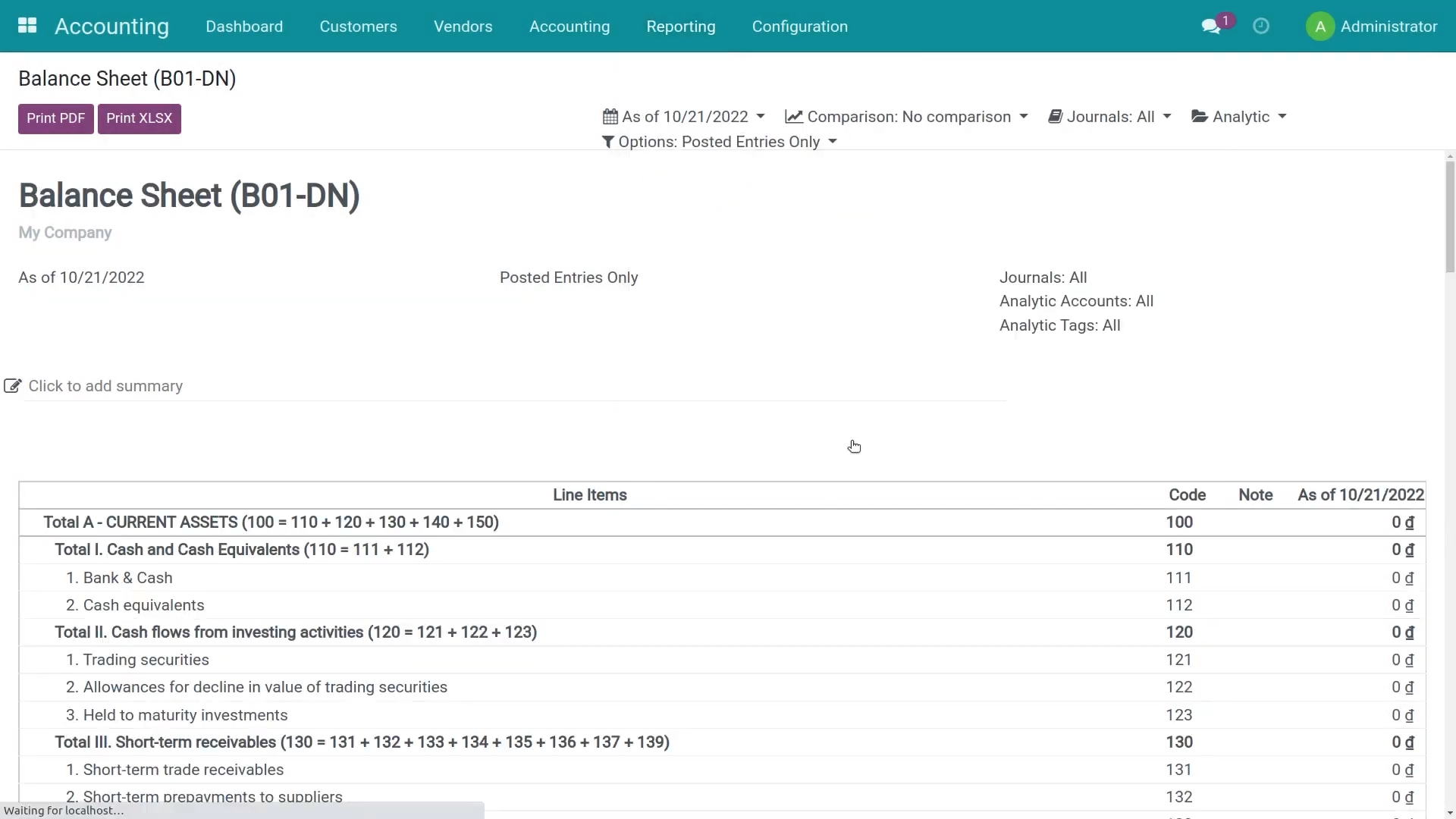Click the Journals book icon

1055,117
